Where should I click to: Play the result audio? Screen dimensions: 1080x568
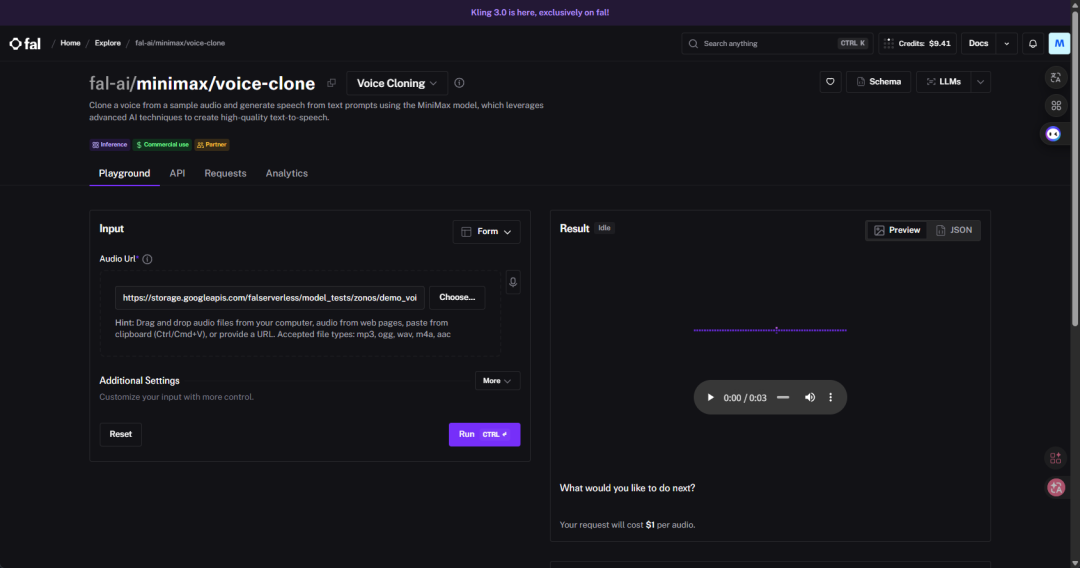click(x=710, y=397)
